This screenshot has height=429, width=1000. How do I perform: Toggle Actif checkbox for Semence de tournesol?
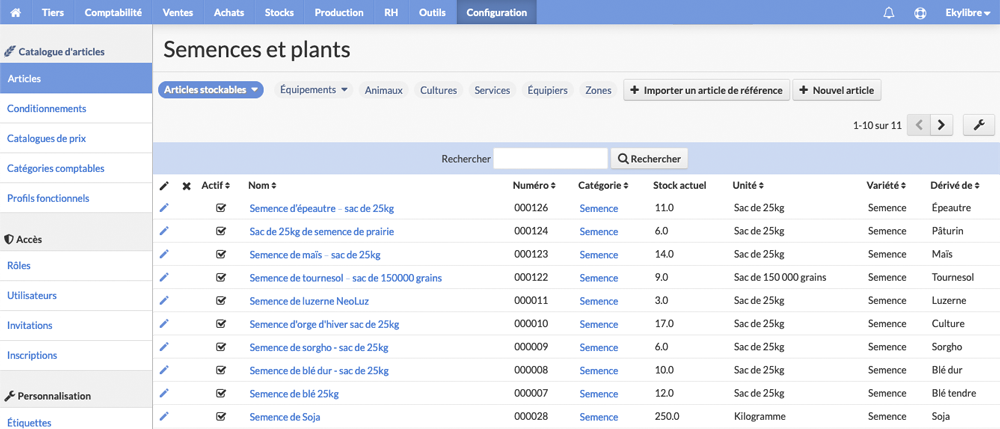click(221, 277)
